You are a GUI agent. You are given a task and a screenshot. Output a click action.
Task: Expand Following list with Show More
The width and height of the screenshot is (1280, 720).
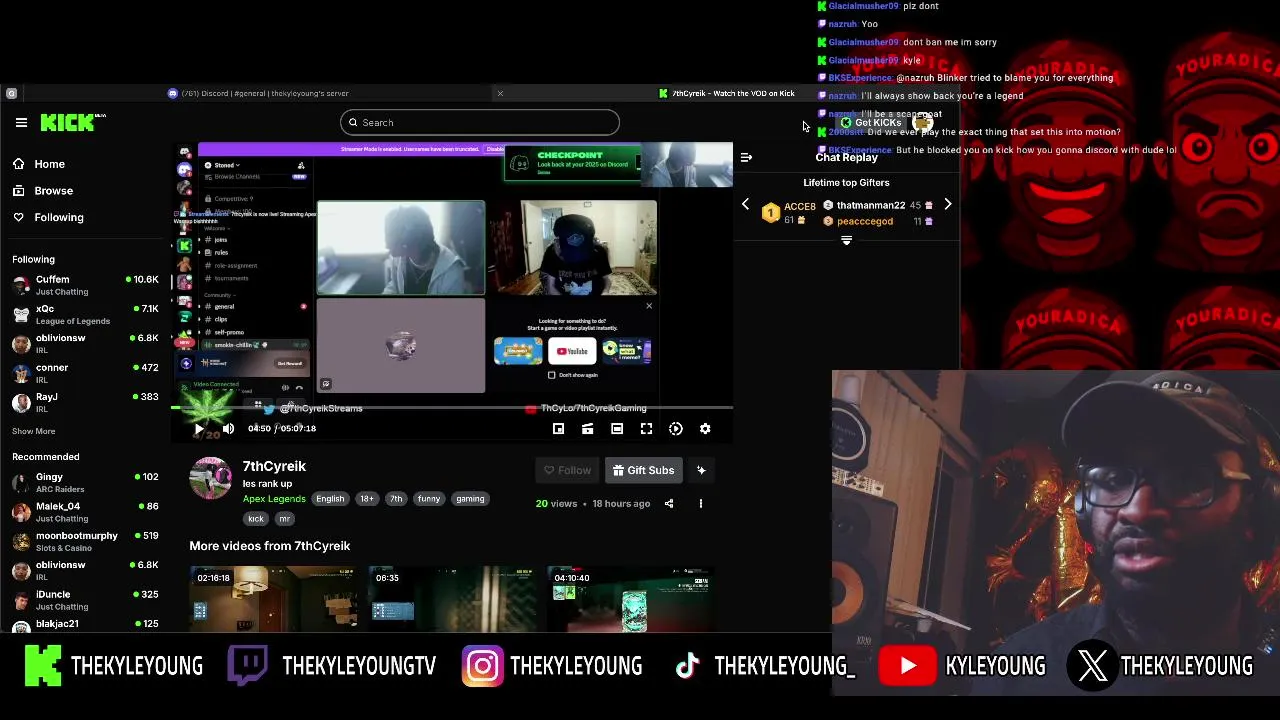33,431
